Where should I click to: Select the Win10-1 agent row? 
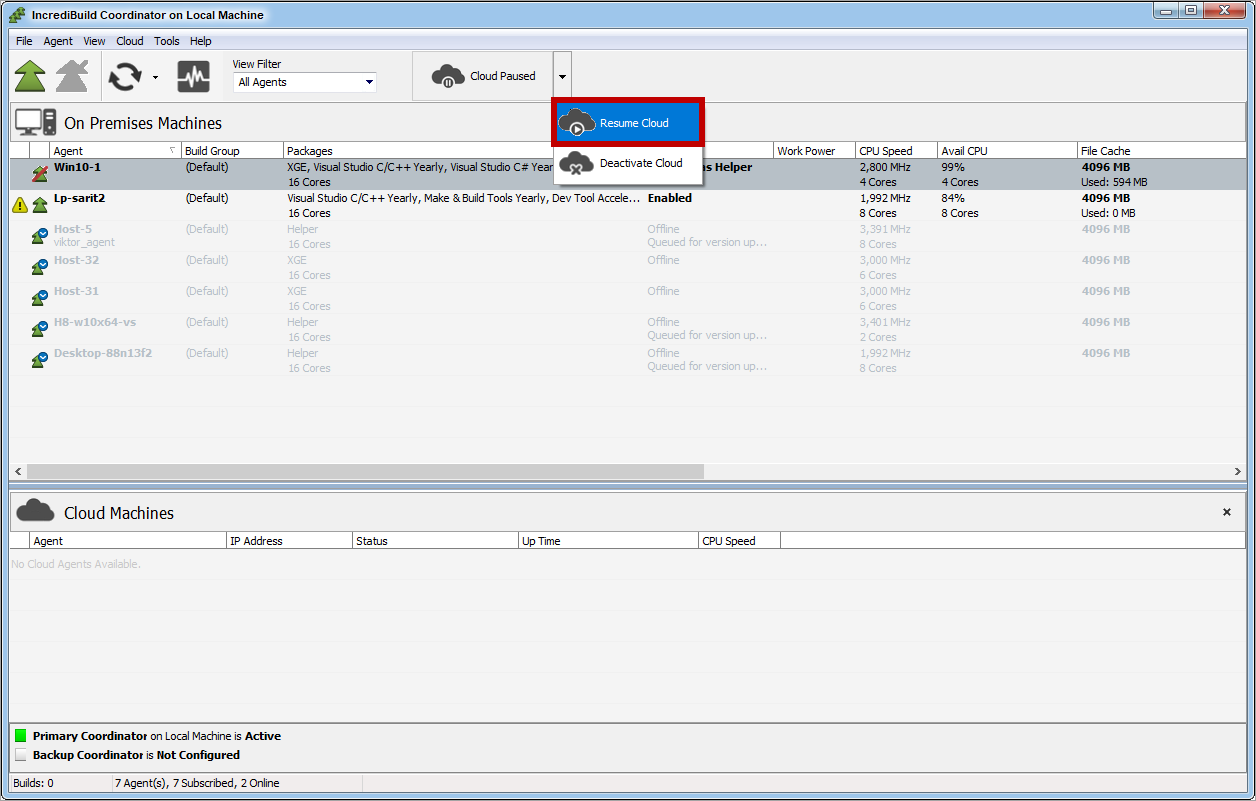[x=627, y=174]
